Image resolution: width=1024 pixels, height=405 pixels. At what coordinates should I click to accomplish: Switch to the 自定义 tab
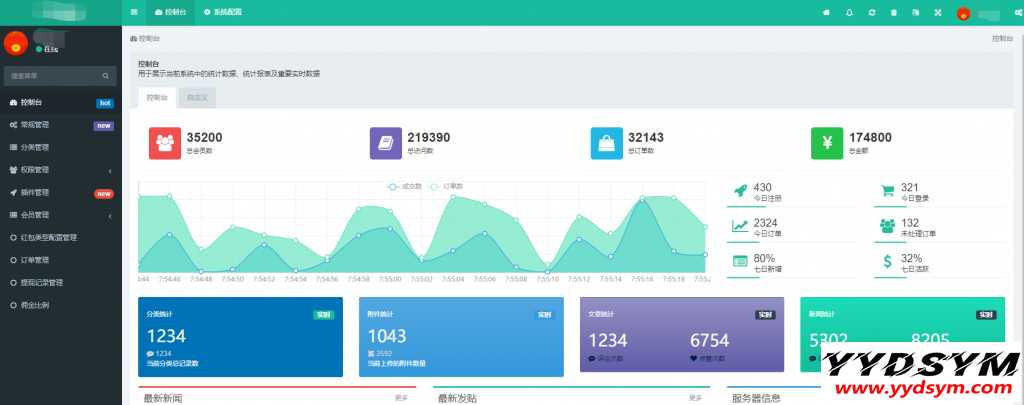pyautogui.click(x=196, y=98)
